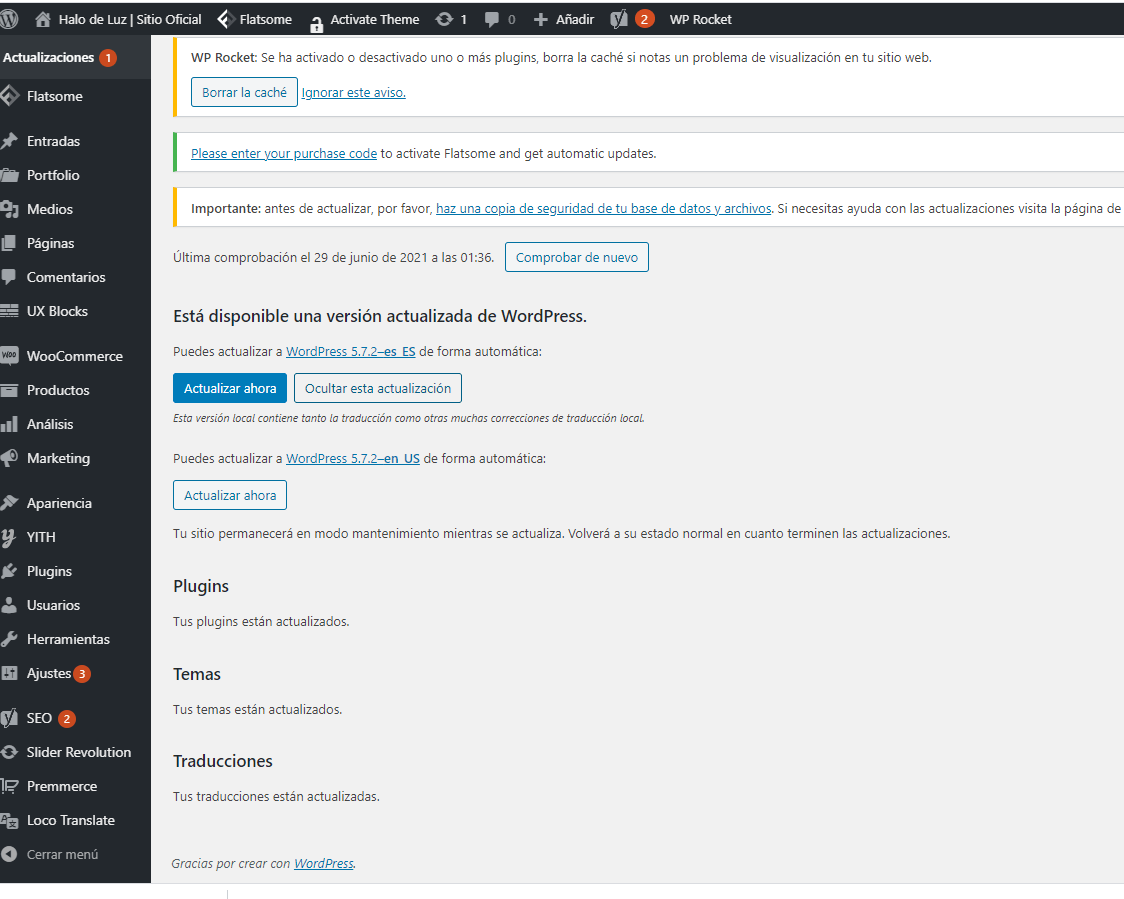
Task: Click the Productos box icon
Action: coord(9,390)
